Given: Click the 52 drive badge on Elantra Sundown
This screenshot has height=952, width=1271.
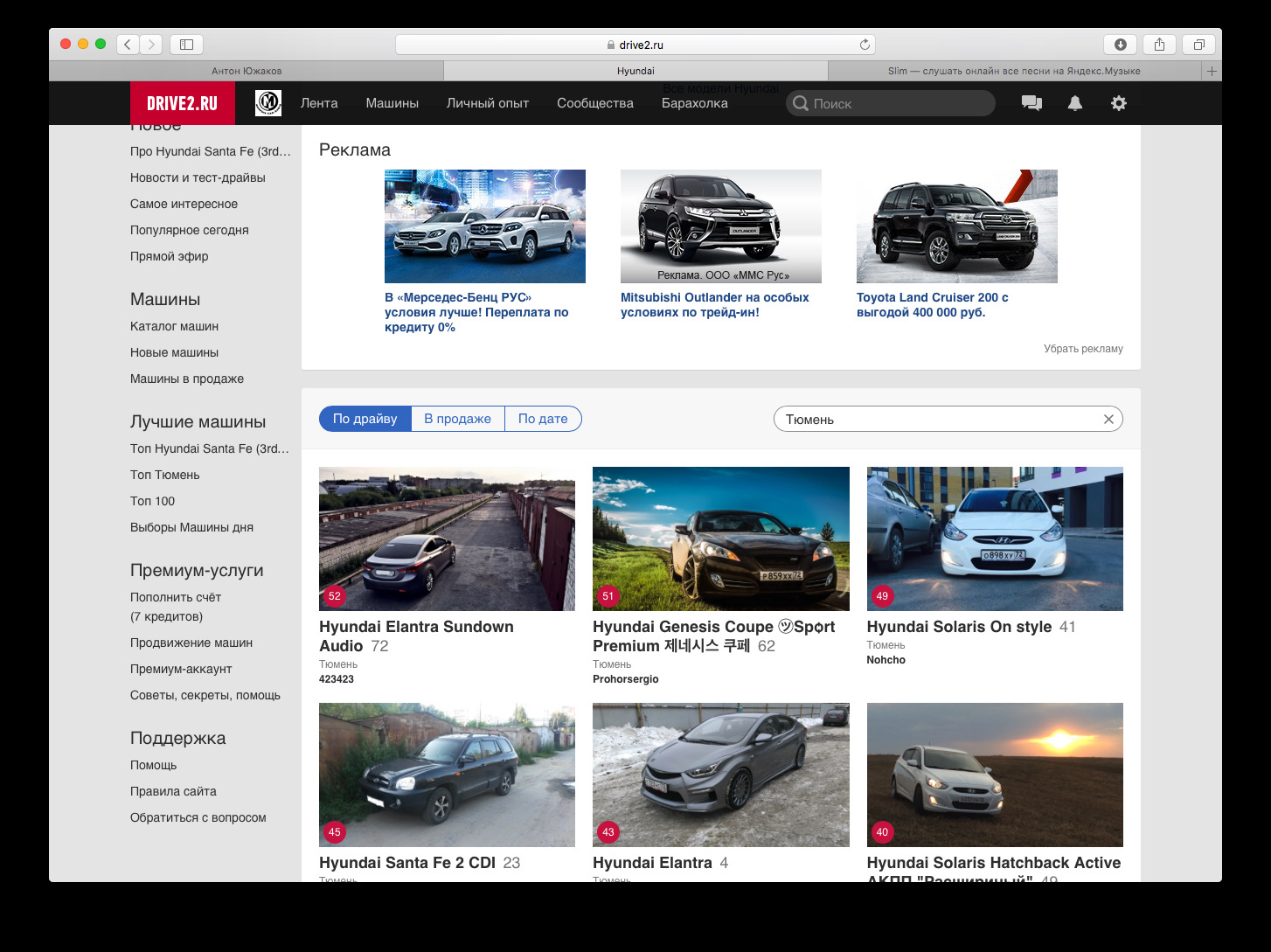Looking at the screenshot, I should (334, 596).
